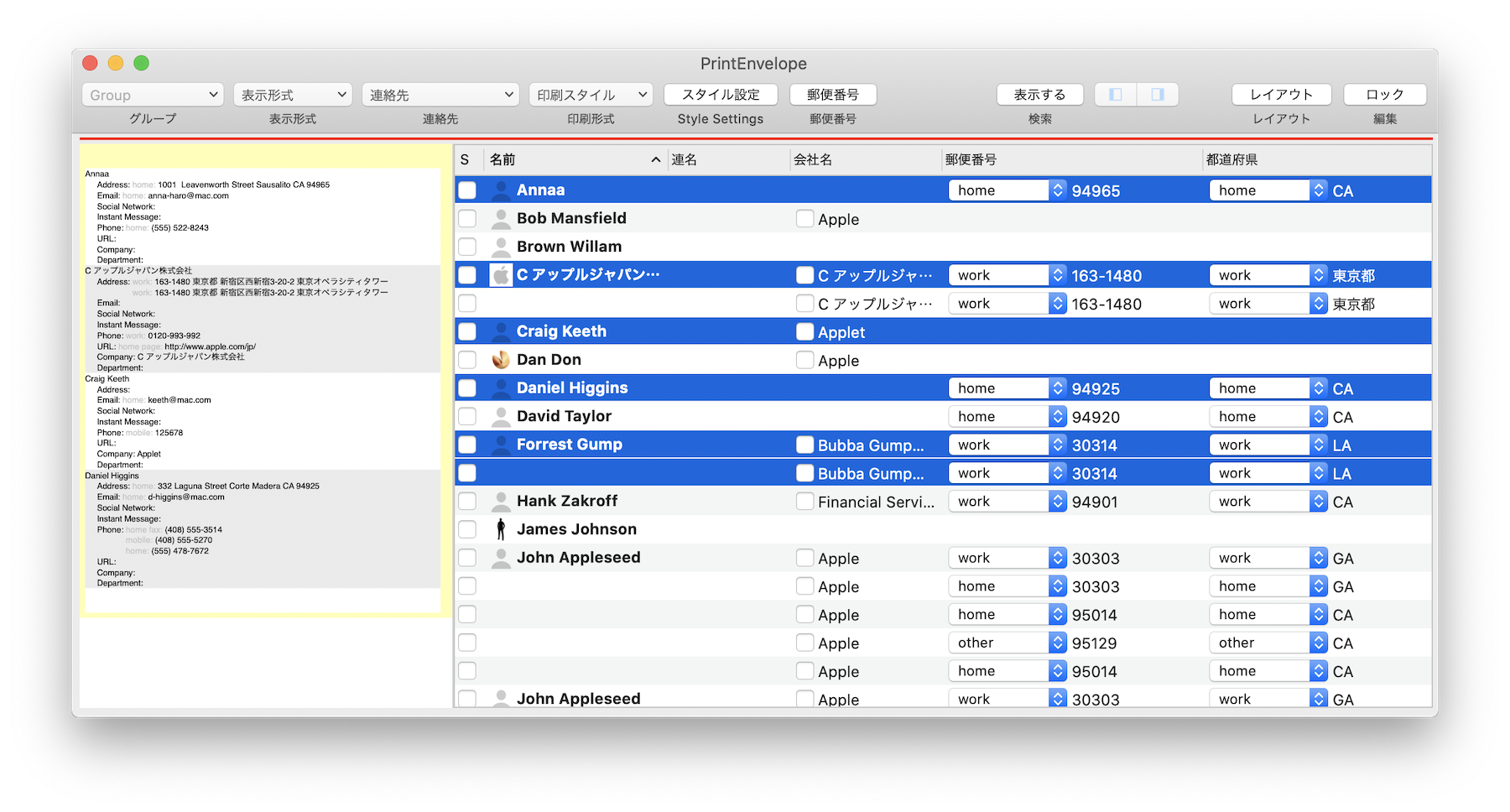Screen dimensions: 1510x812
Task: Open the 連絡先 dropdown
Action: point(440,95)
